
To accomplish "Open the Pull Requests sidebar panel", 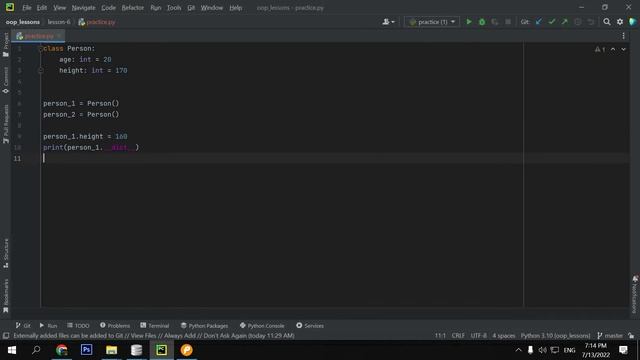I will (6, 124).
